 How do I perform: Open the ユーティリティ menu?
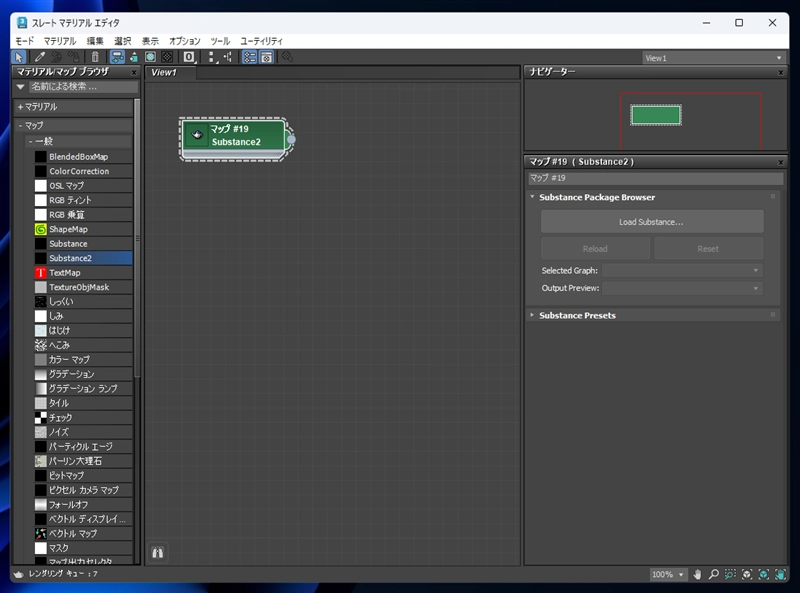(x=261, y=41)
